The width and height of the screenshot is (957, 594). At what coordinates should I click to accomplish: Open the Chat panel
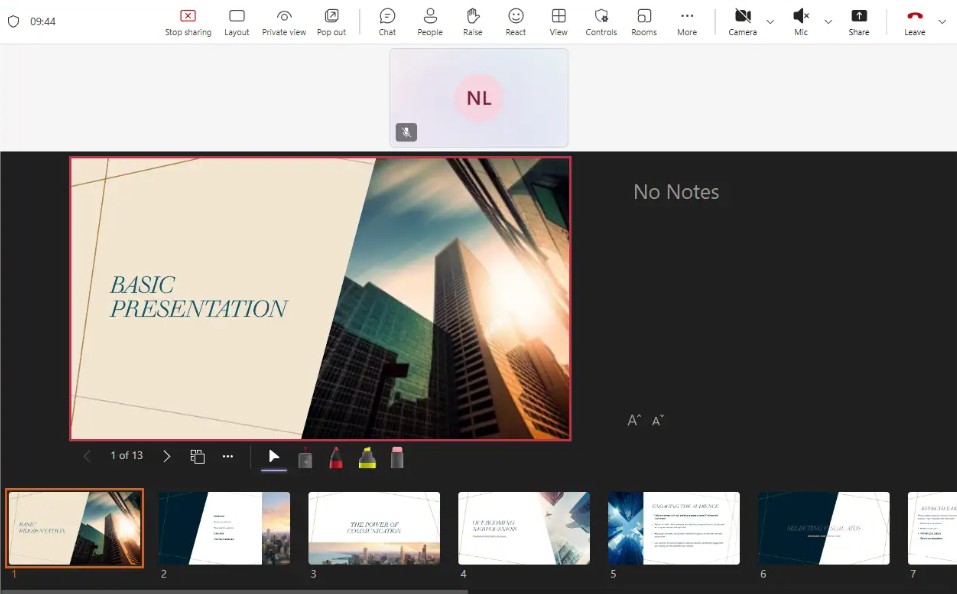(x=387, y=21)
